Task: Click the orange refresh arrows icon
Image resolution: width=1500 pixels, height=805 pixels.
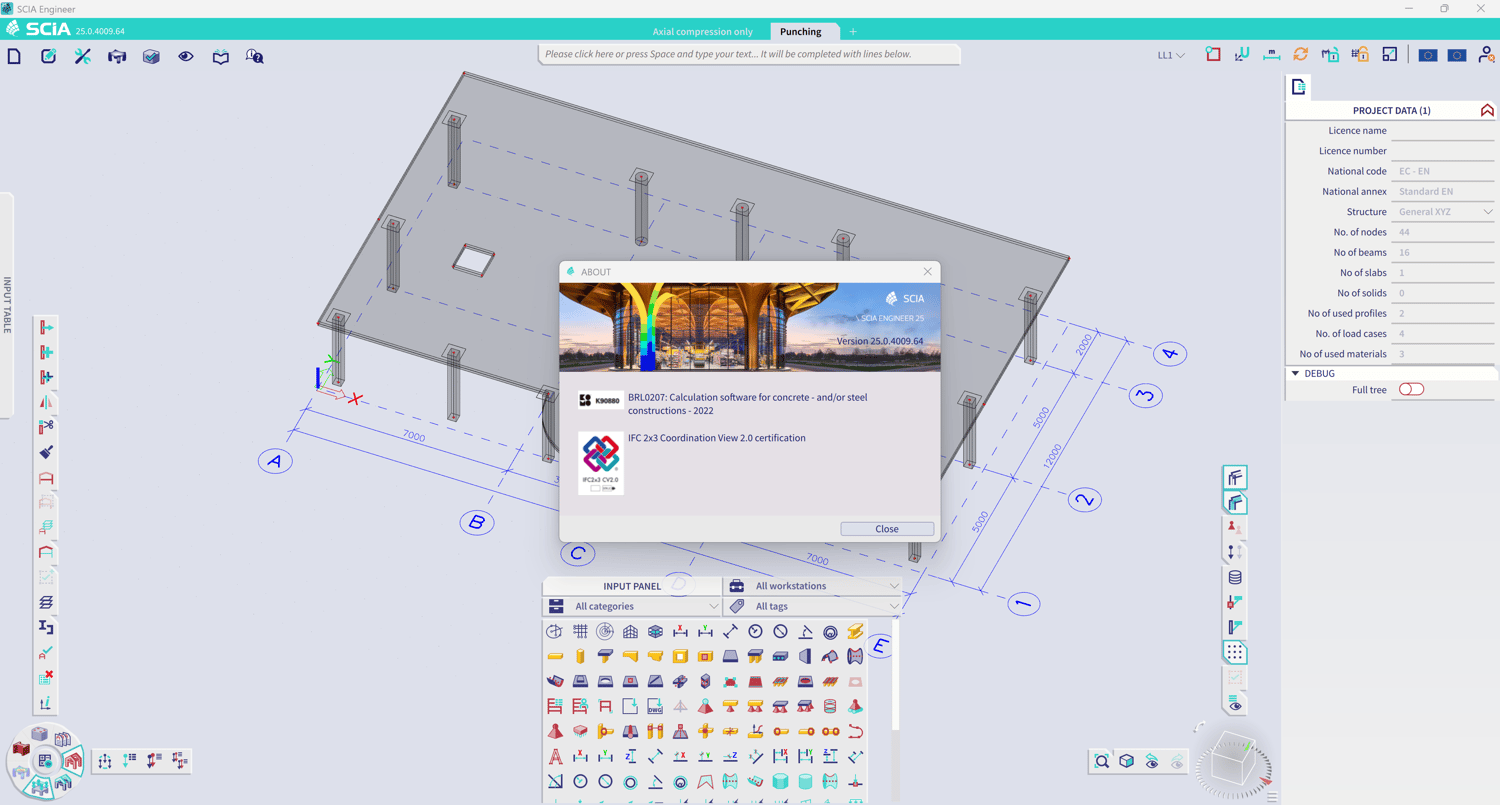Action: pos(1300,54)
